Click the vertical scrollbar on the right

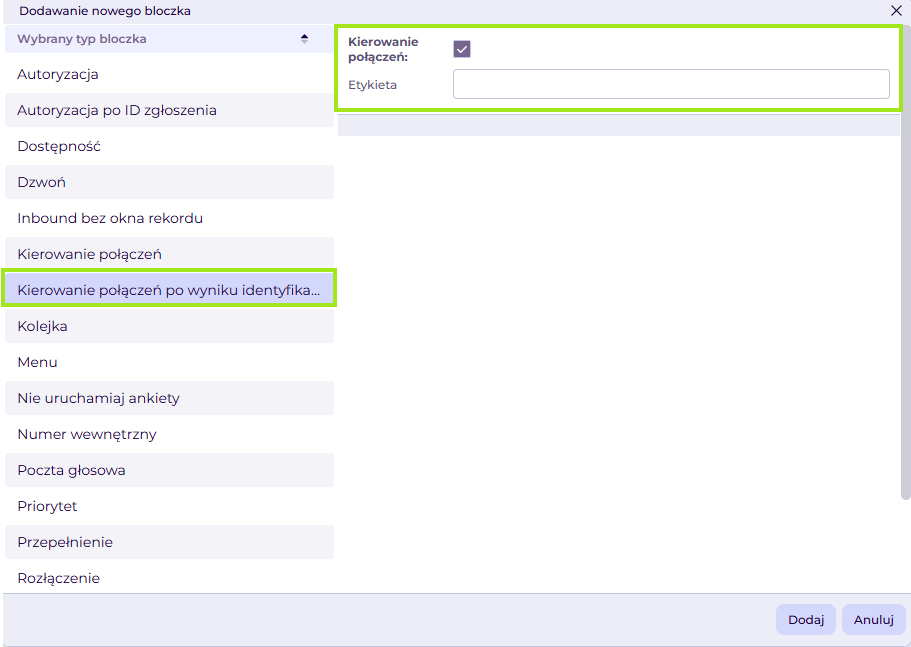[x=905, y=261]
